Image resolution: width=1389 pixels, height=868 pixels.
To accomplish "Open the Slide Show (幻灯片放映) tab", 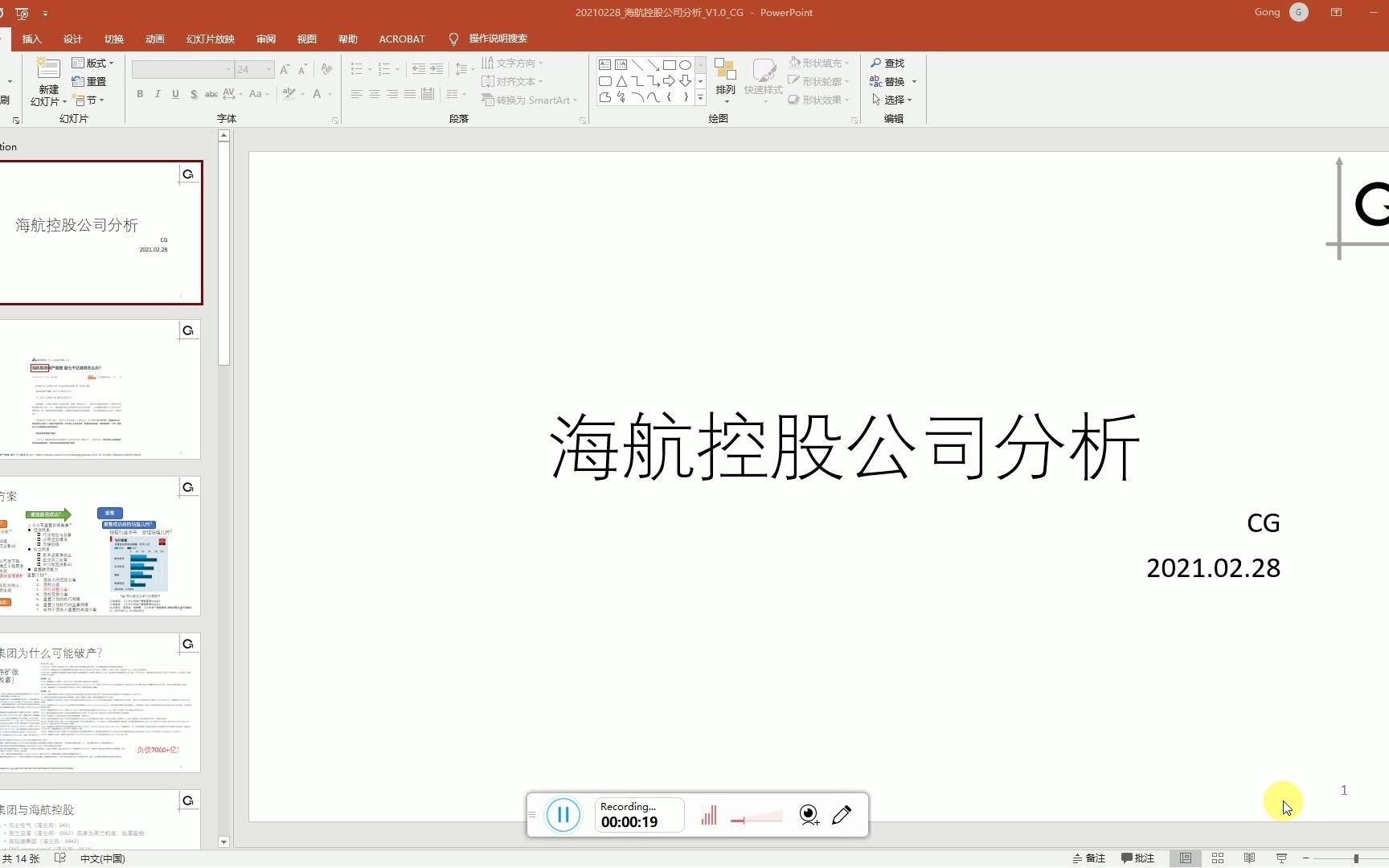I will pos(211,39).
